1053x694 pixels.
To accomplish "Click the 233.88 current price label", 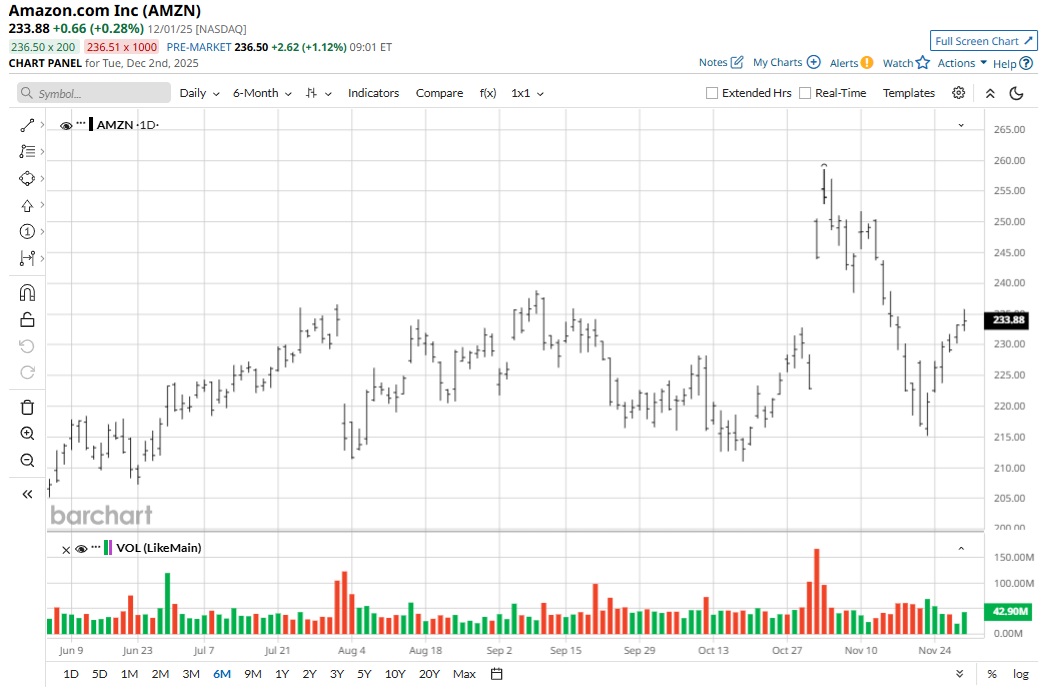I will (x=1006, y=320).
